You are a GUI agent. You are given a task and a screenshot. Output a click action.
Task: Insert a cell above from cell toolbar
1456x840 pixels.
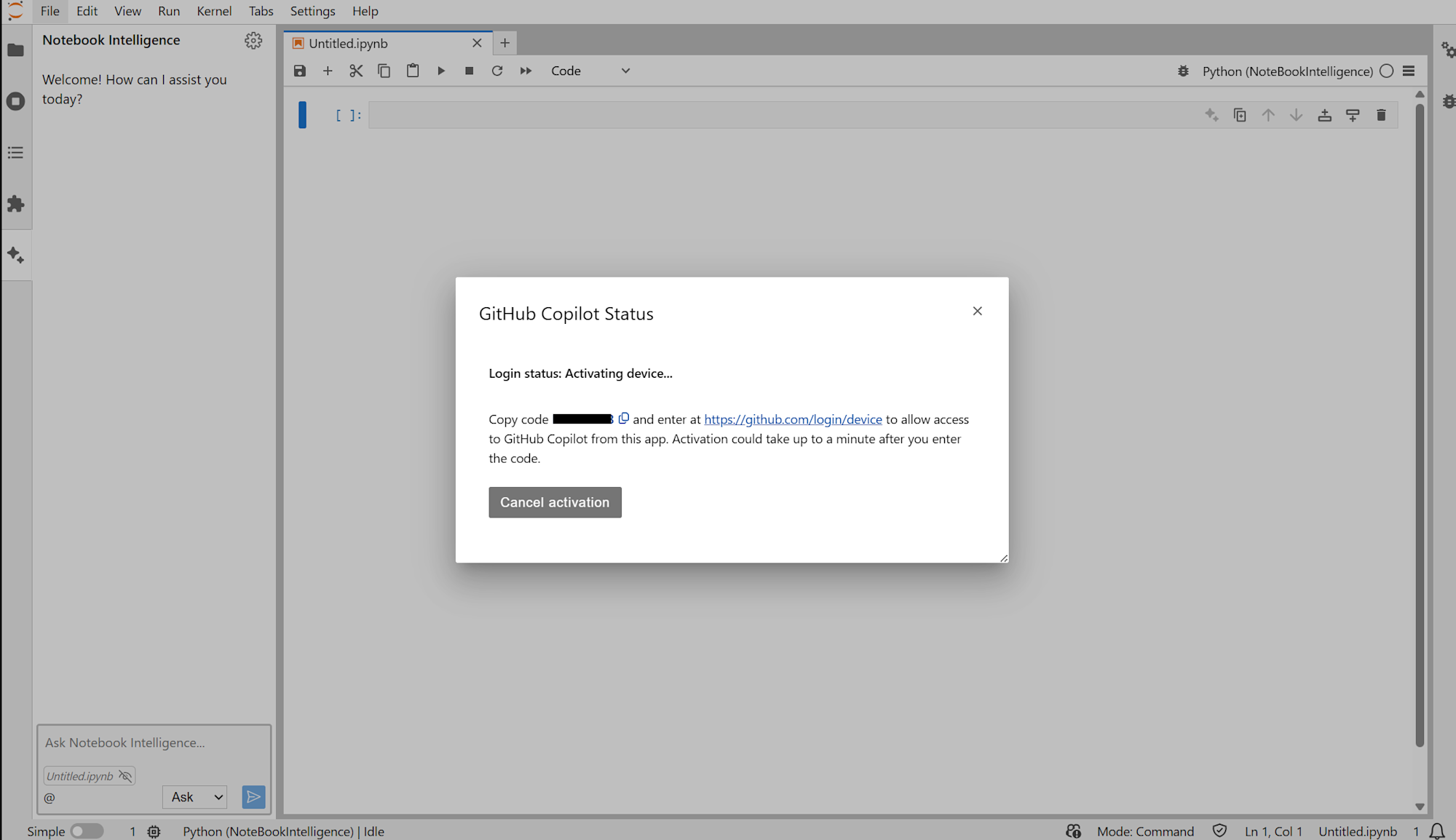[x=1325, y=115]
